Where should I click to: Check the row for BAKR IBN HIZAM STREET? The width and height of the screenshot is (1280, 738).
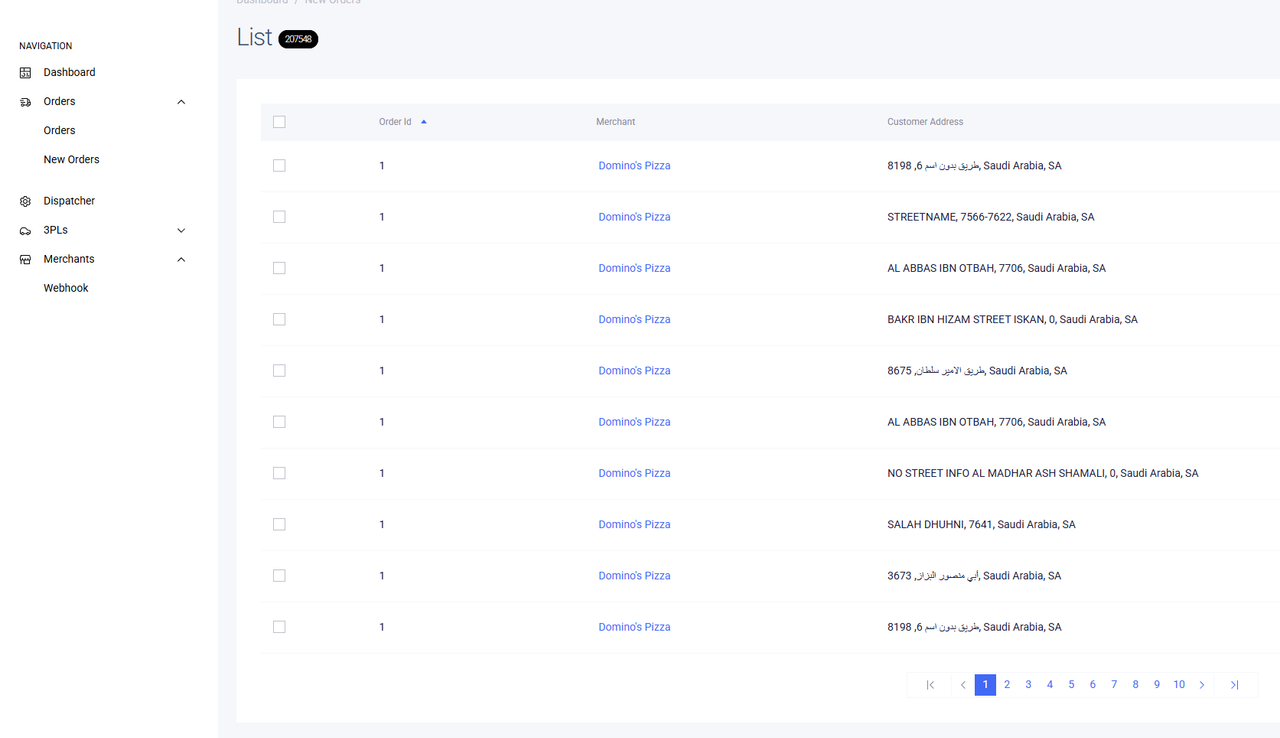pos(279,320)
